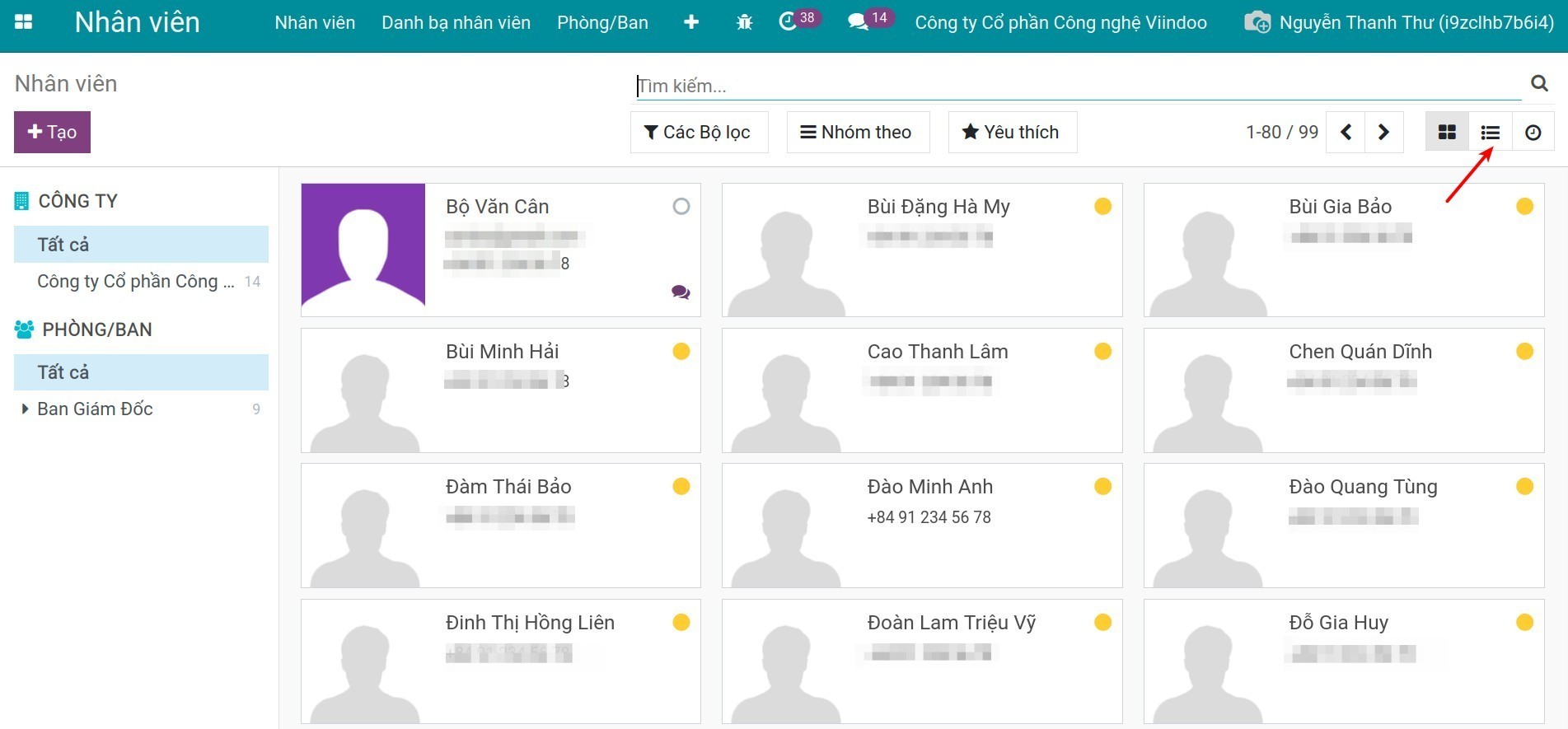This screenshot has height=729, width=1568.
Task: Select Công ty Cổ phần Công... company filter
Action: (141, 281)
